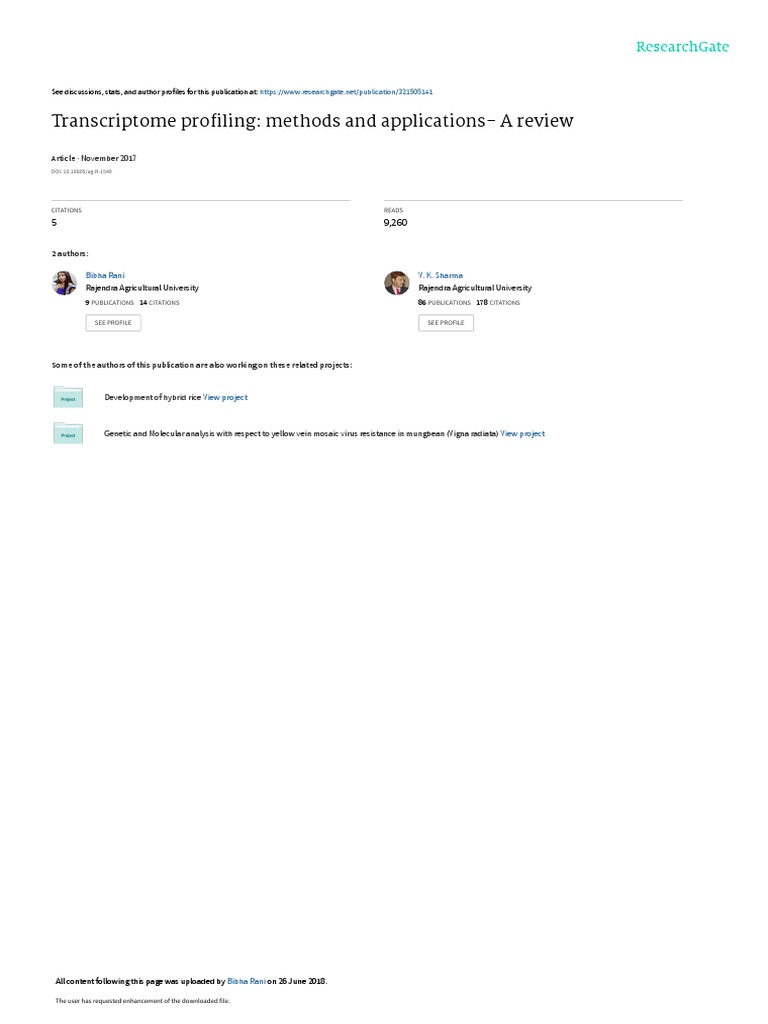
Task: Click Bibha Rani's profile photo
Action: coord(64,283)
